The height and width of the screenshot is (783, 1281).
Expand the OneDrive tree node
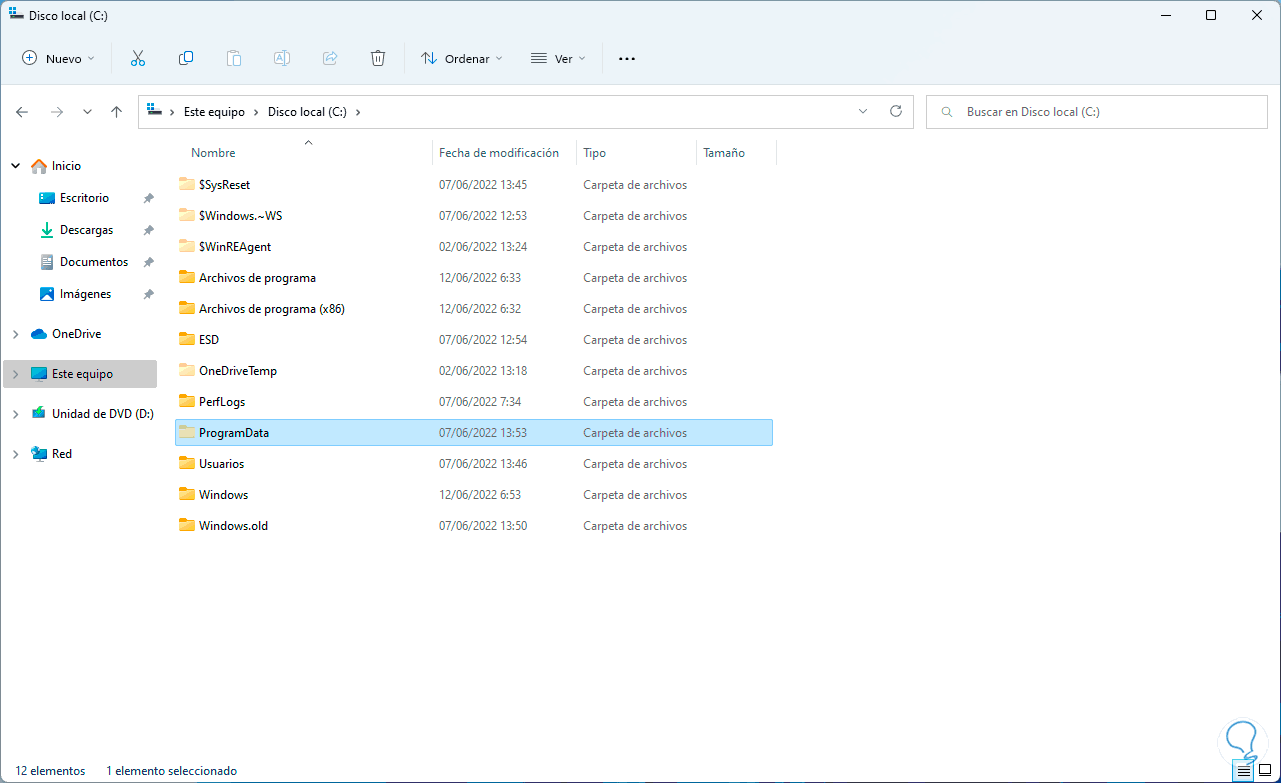[x=15, y=334]
